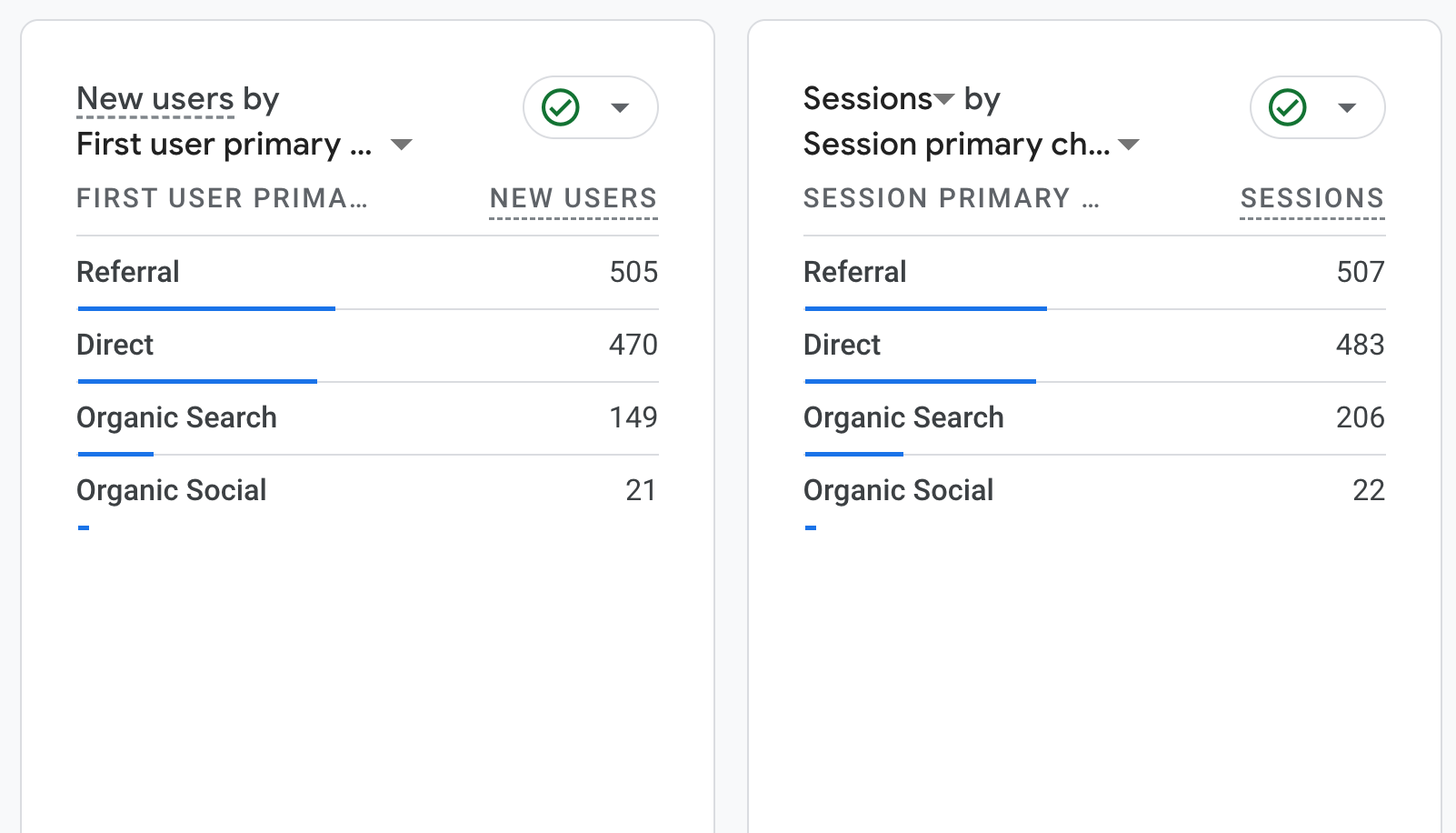Select Organic Social in New users table
Image resolution: width=1456 pixels, height=833 pixels.
click(x=171, y=490)
